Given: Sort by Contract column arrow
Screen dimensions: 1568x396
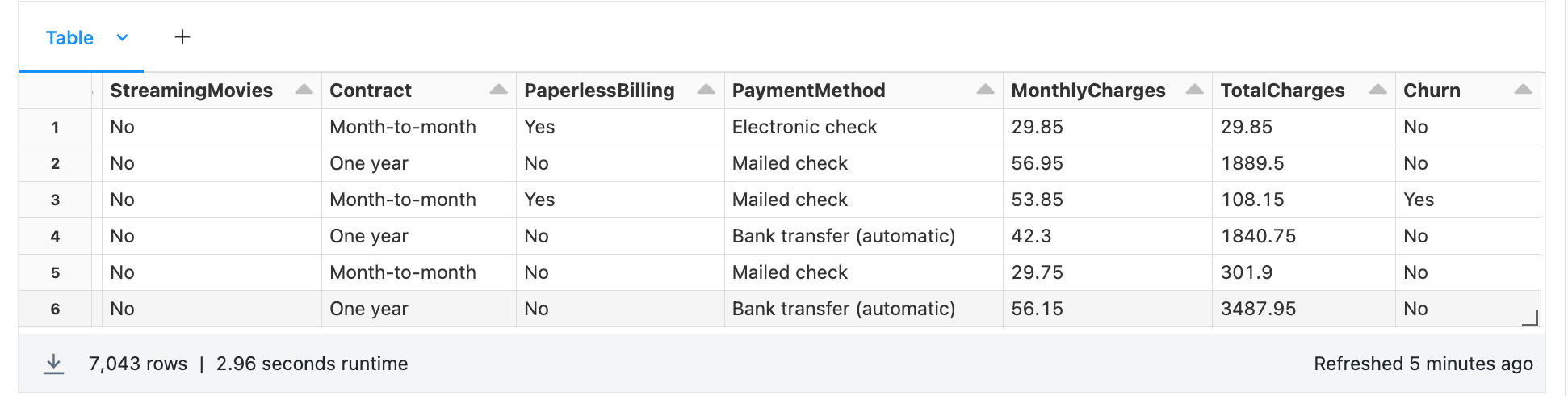Looking at the screenshot, I should click(498, 90).
